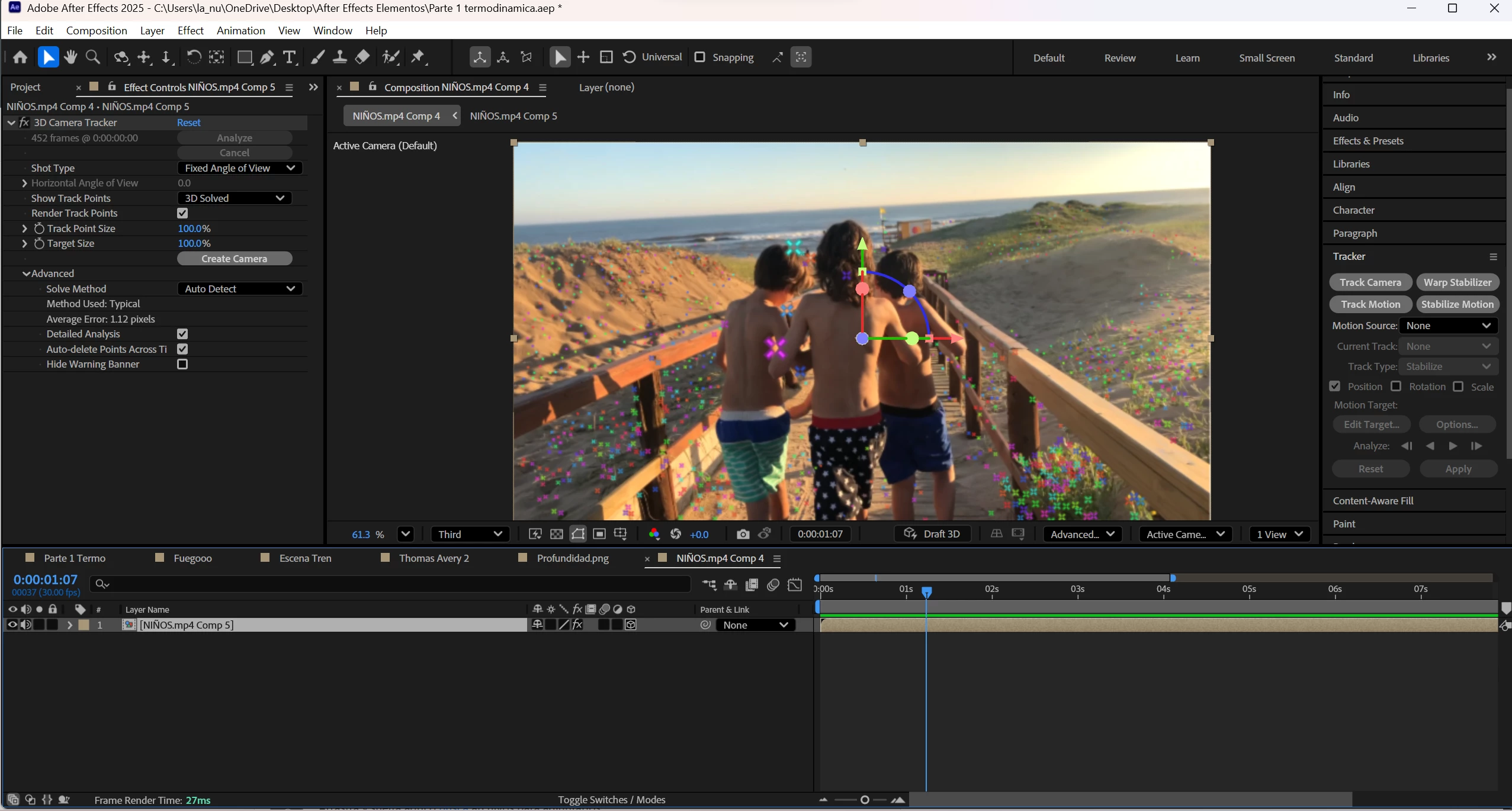1512x811 pixels.
Task: Switch to the Escena Tren timeline tab
Action: 305,558
